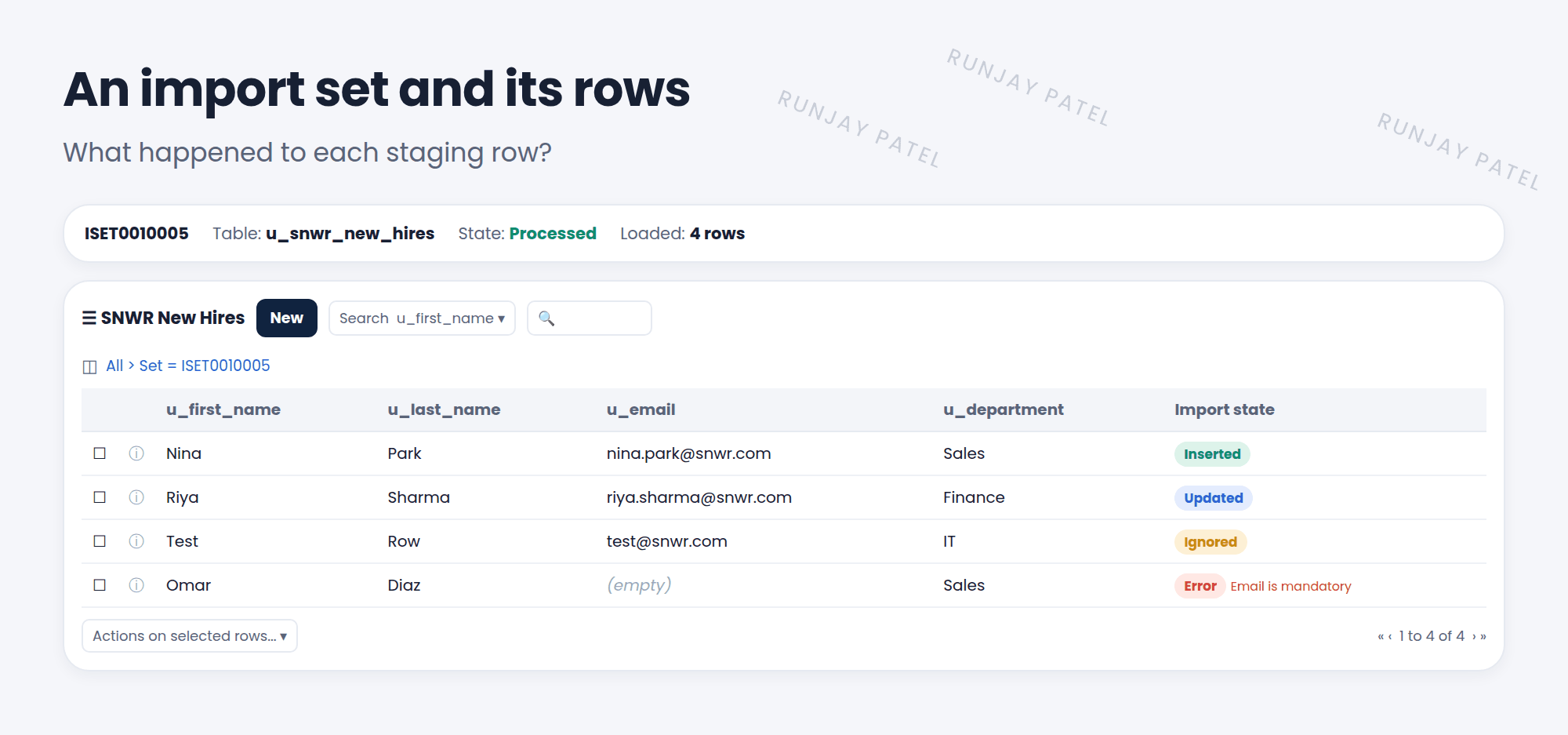This screenshot has width=1568, height=735.
Task: Open the hamburger menu beside SNWR New Hires
Action: click(89, 318)
